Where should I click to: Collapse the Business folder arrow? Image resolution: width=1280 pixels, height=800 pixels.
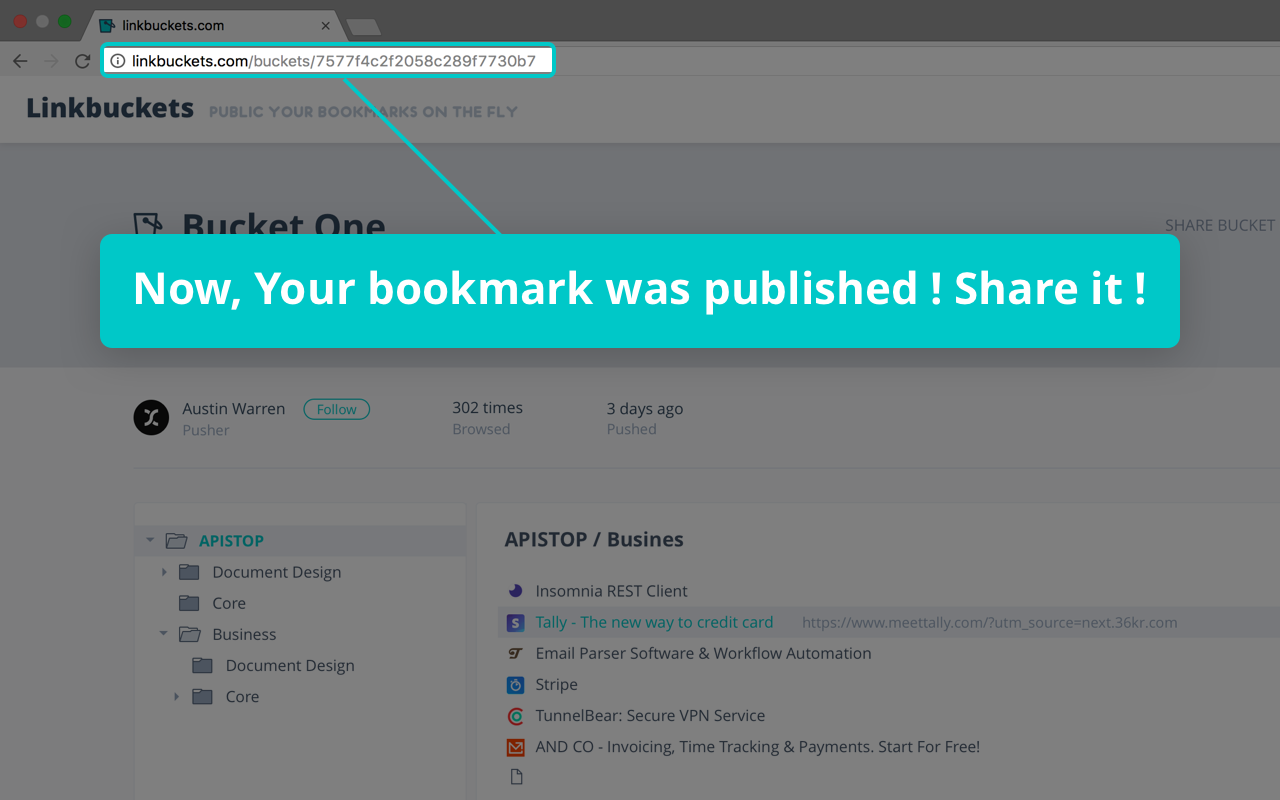tap(163, 634)
